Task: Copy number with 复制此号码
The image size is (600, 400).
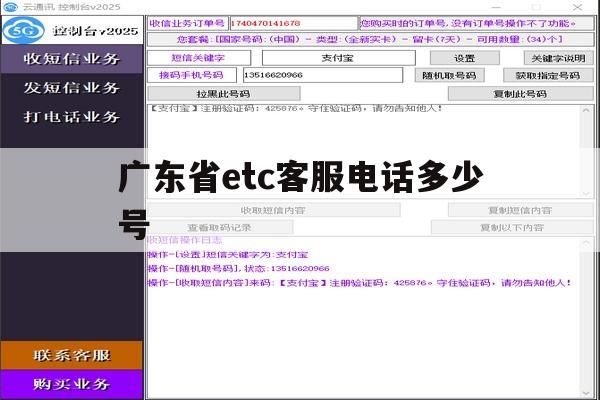Action: [x=520, y=94]
